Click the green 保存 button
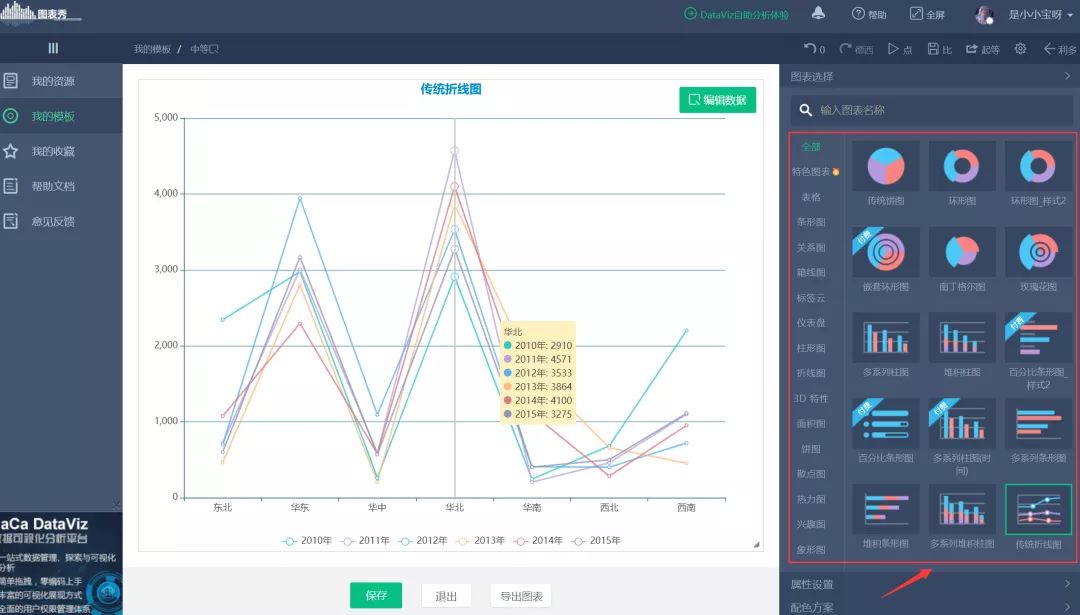1080x615 pixels. 376,596
